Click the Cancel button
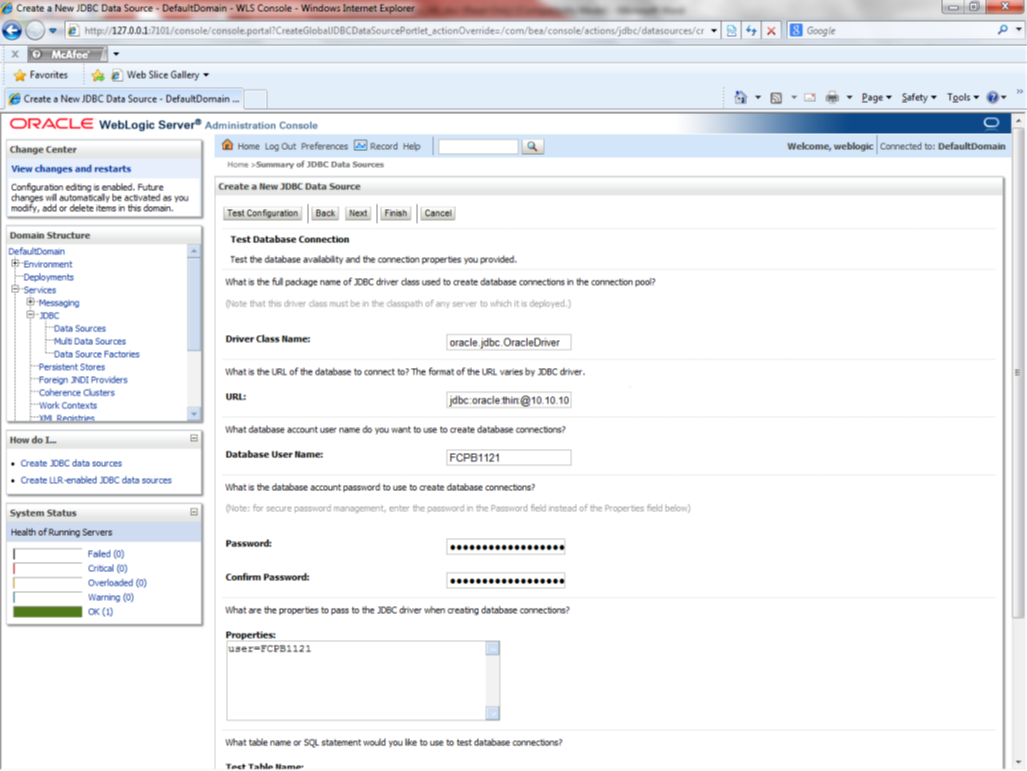The height and width of the screenshot is (771, 1027). (x=438, y=214)
